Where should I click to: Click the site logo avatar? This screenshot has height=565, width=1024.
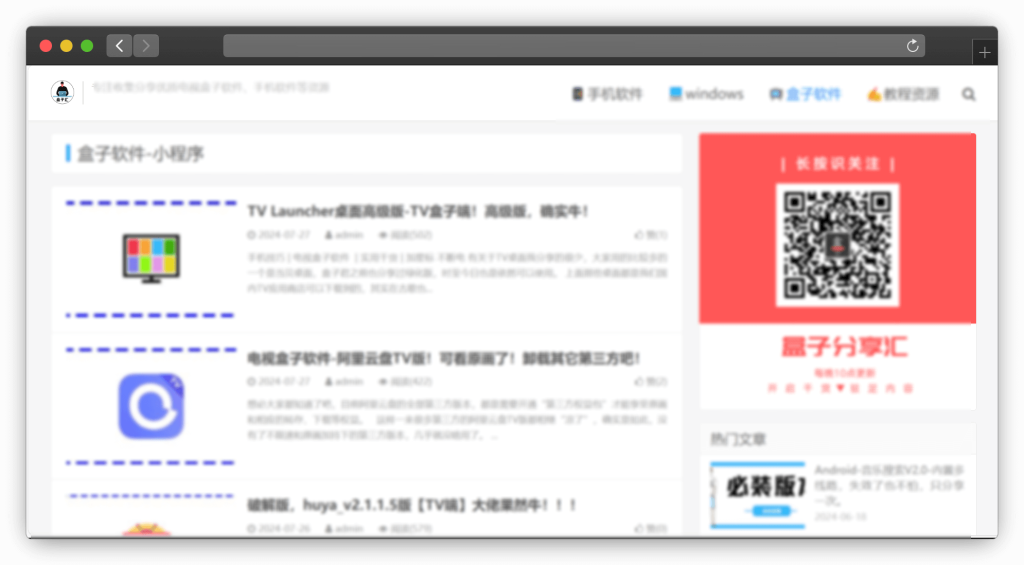click(x=63, y=92)
